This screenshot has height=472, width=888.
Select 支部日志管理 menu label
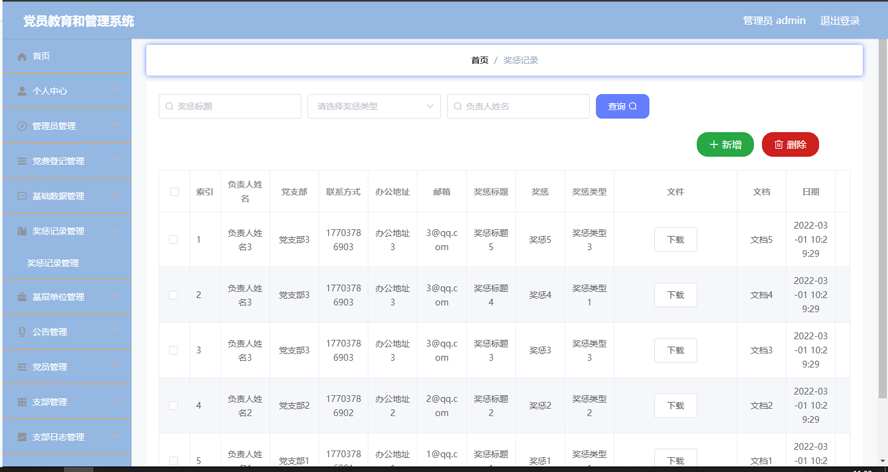tap(58, 437)
